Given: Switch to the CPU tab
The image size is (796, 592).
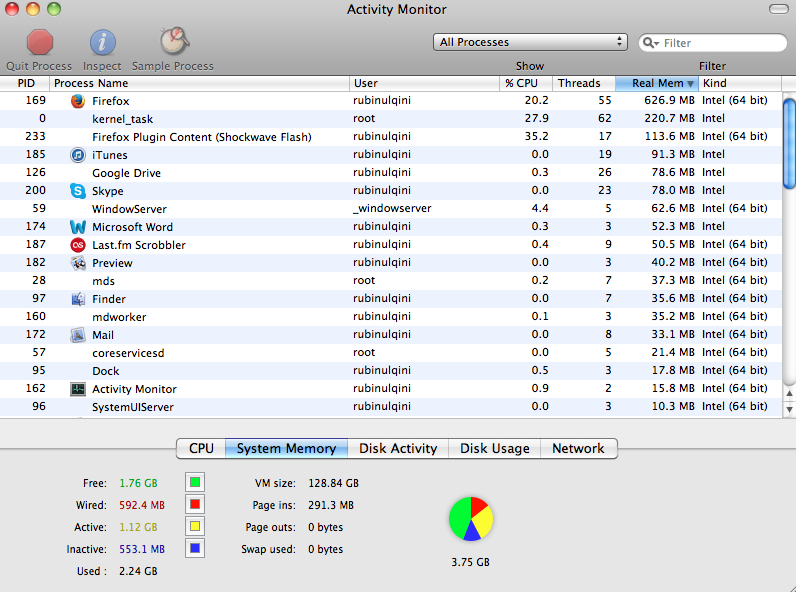Looking at the screenshot, I should [201, 448].
